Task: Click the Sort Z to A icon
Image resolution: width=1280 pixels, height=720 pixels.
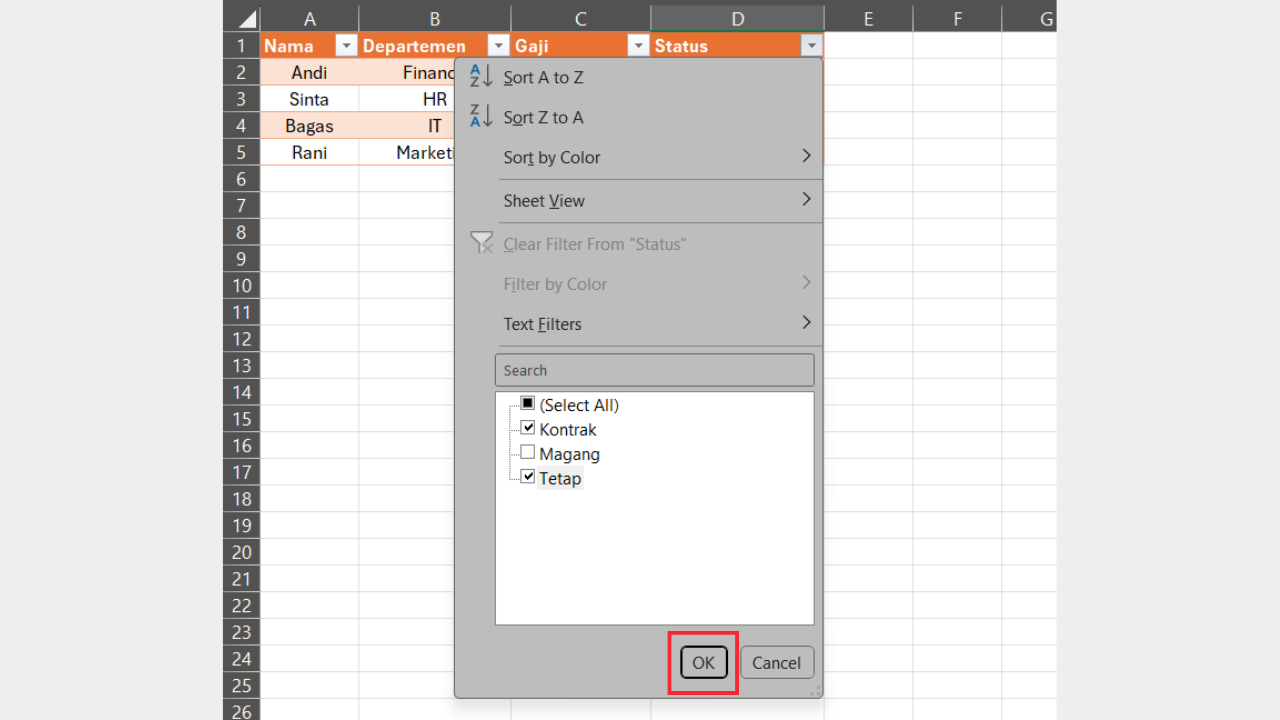Action: [481, 117]
